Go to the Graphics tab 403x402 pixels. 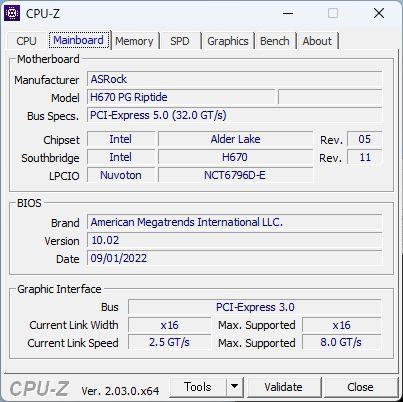(228, 41)
